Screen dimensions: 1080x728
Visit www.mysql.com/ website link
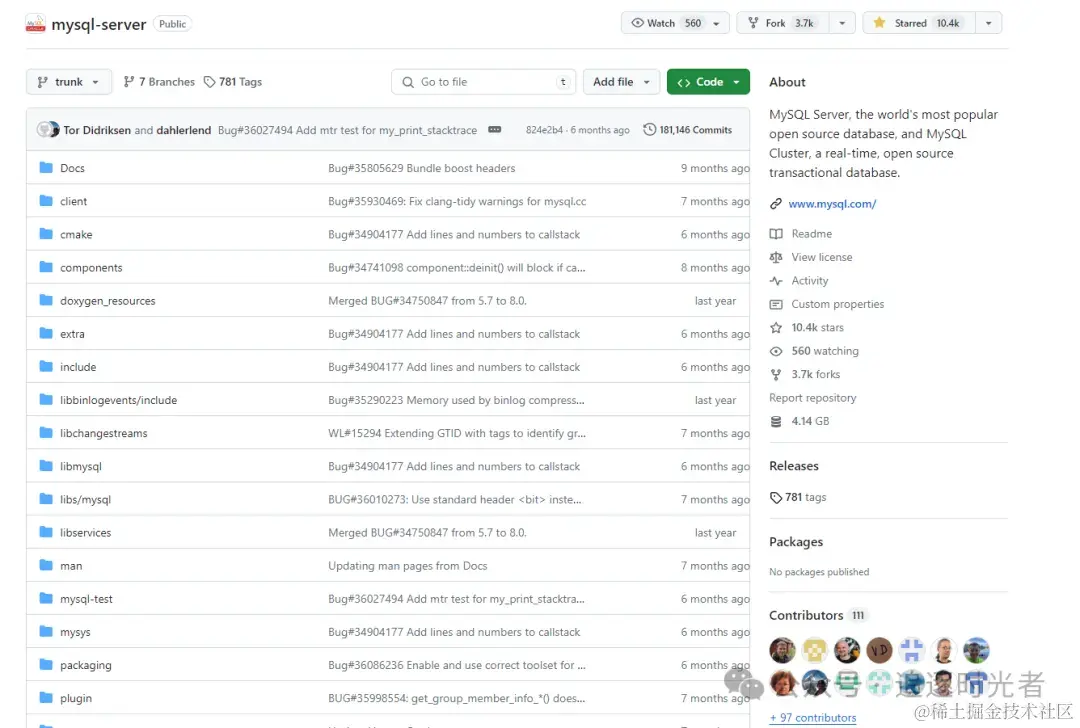(832, 204)
